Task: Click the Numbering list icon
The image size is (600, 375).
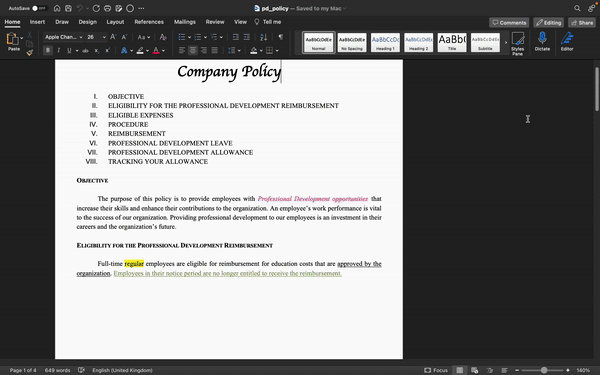Action: point(198,37)
